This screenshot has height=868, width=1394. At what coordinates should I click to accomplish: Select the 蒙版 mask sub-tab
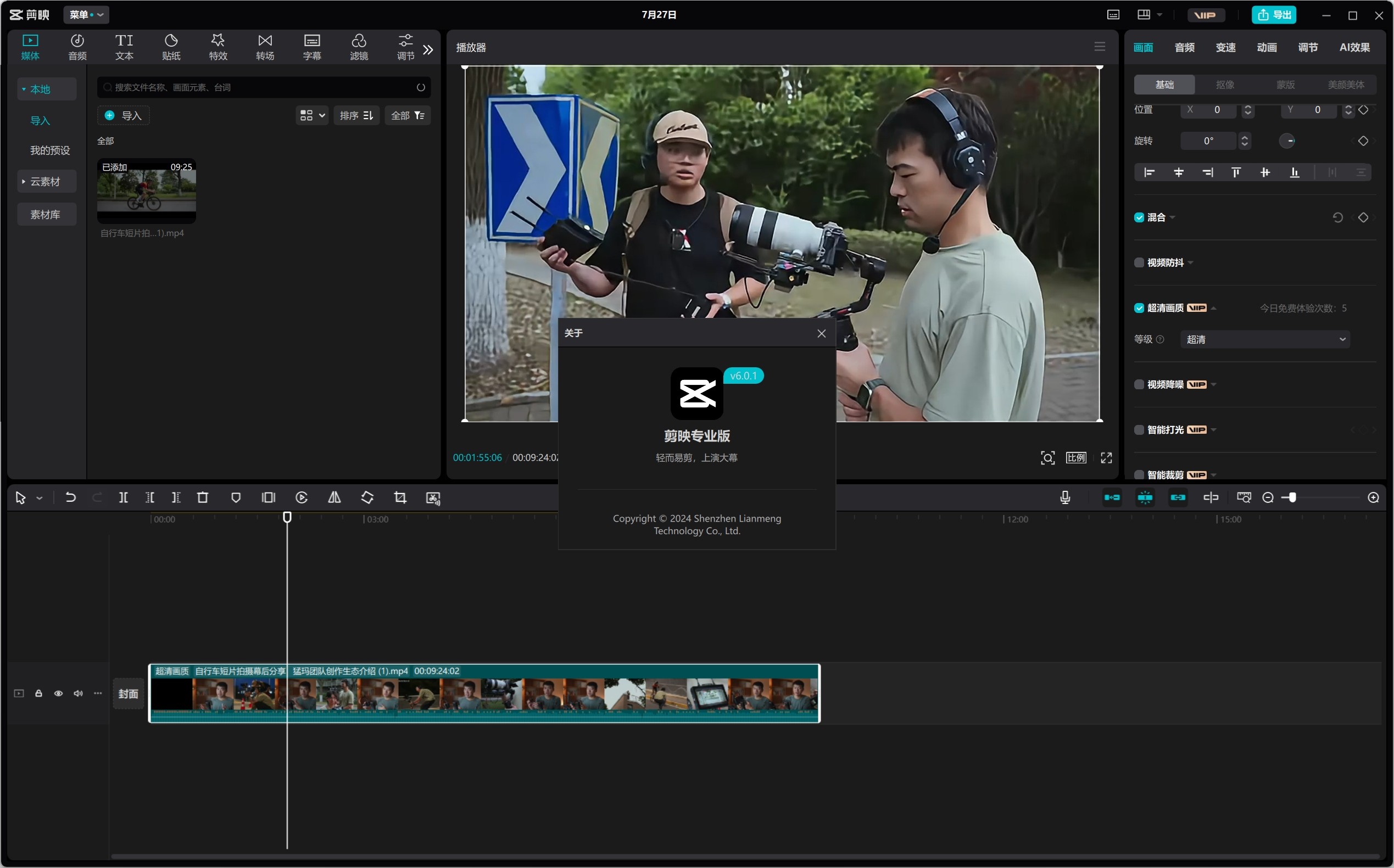[x=1285, y=85]
